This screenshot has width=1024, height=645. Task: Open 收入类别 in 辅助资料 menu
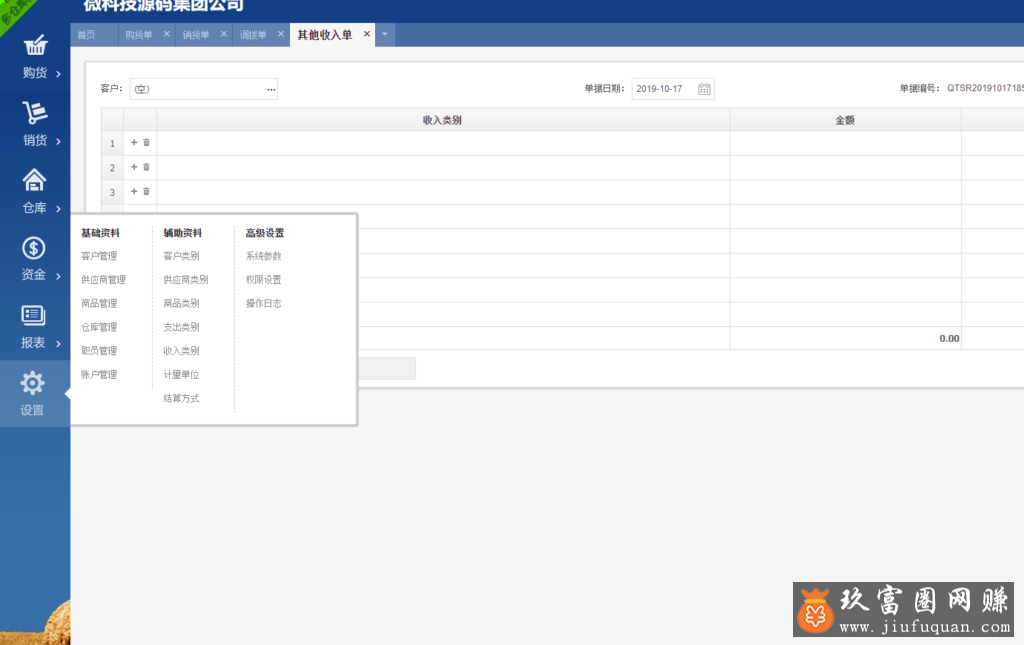click(x=181, y=351)
